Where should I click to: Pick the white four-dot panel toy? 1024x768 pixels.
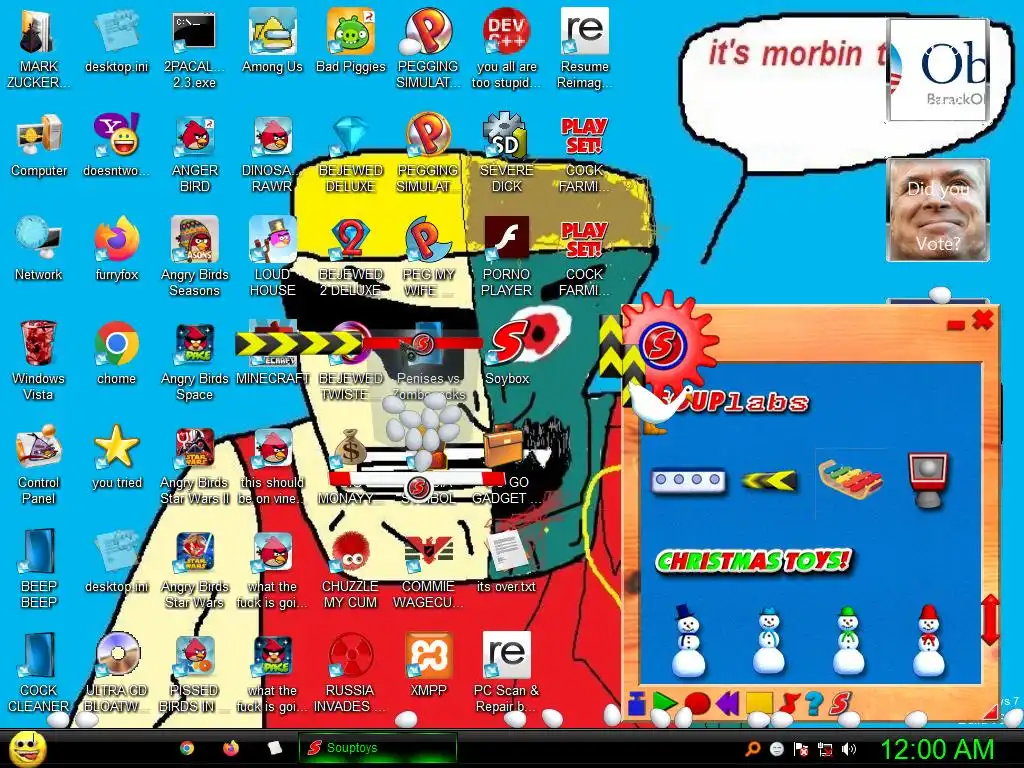688,480
